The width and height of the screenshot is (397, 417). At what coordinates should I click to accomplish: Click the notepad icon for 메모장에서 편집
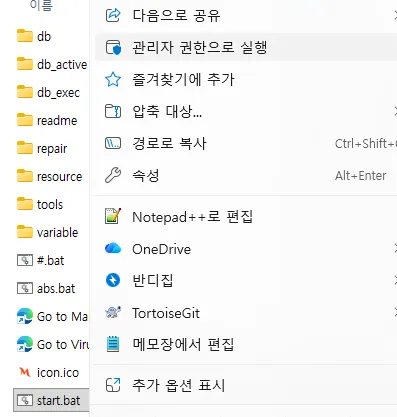(x=113, y=344)
